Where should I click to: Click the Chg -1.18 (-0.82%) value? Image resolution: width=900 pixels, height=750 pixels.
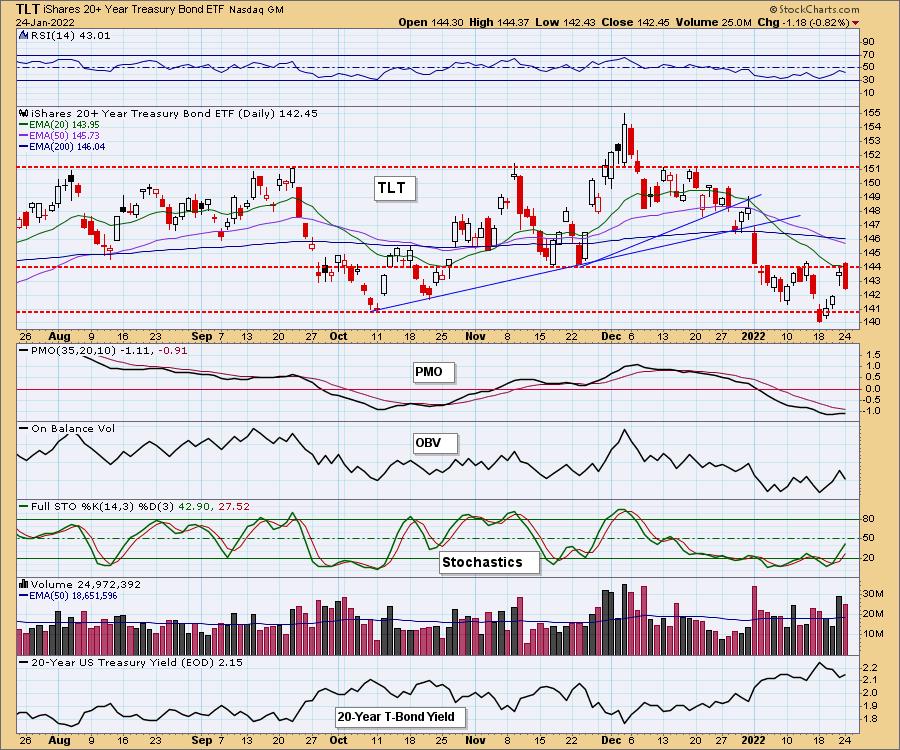coord(804,22)
